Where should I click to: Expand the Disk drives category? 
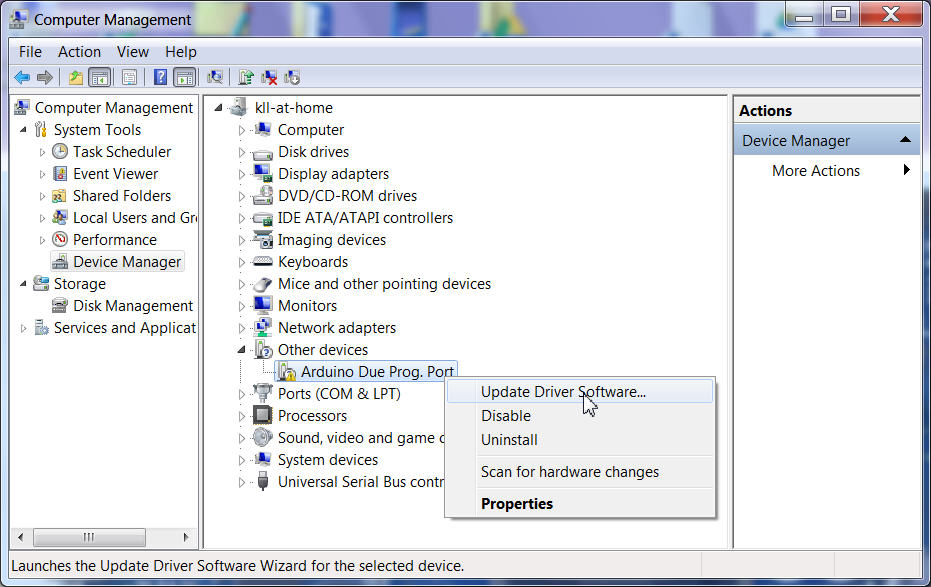(x=241, y=152)
